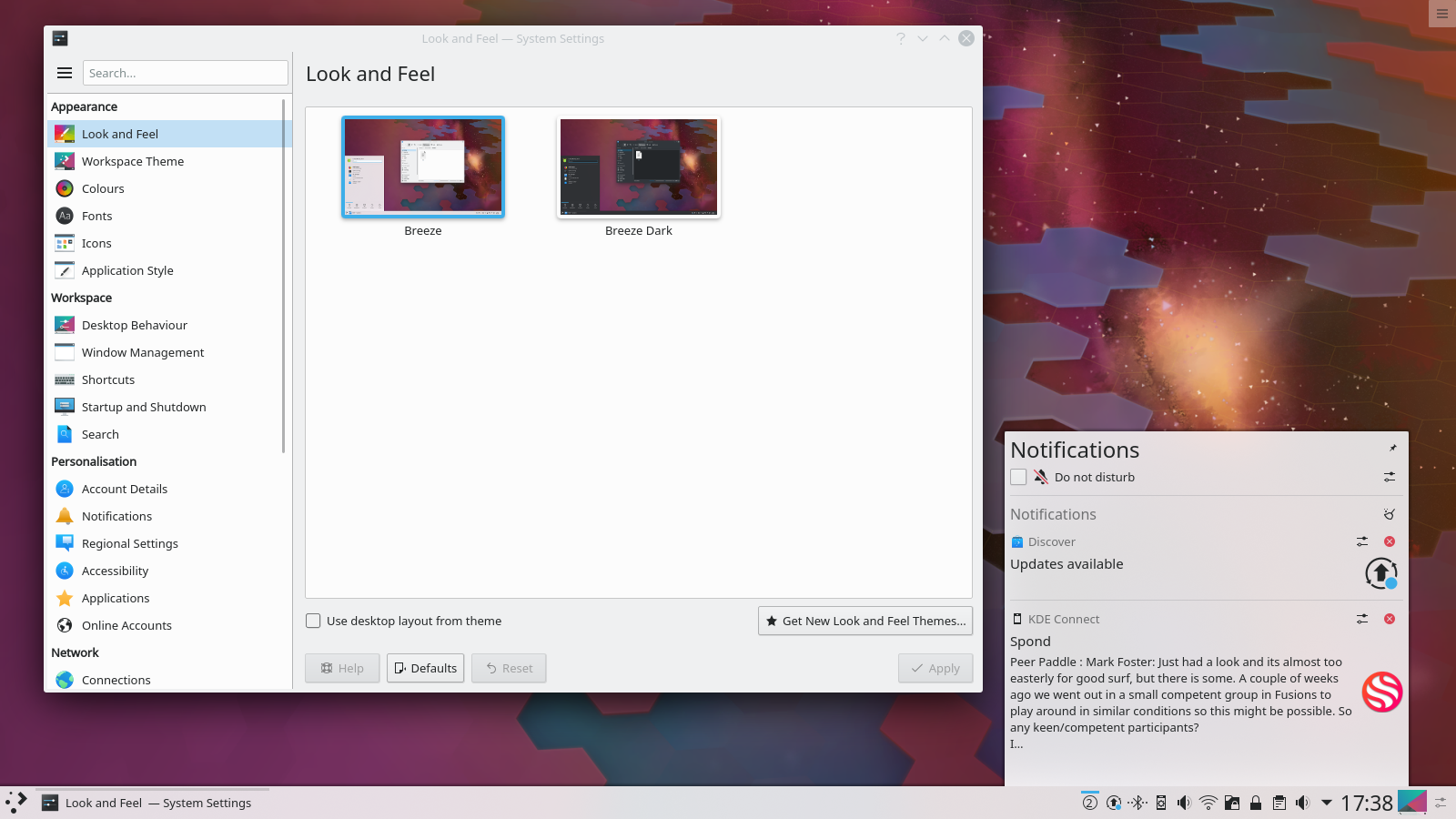Viewport: 1456px width, 819px height.
Task: Tick 'Use desktop layout from theme'
Action: click(x=313, y=621)
